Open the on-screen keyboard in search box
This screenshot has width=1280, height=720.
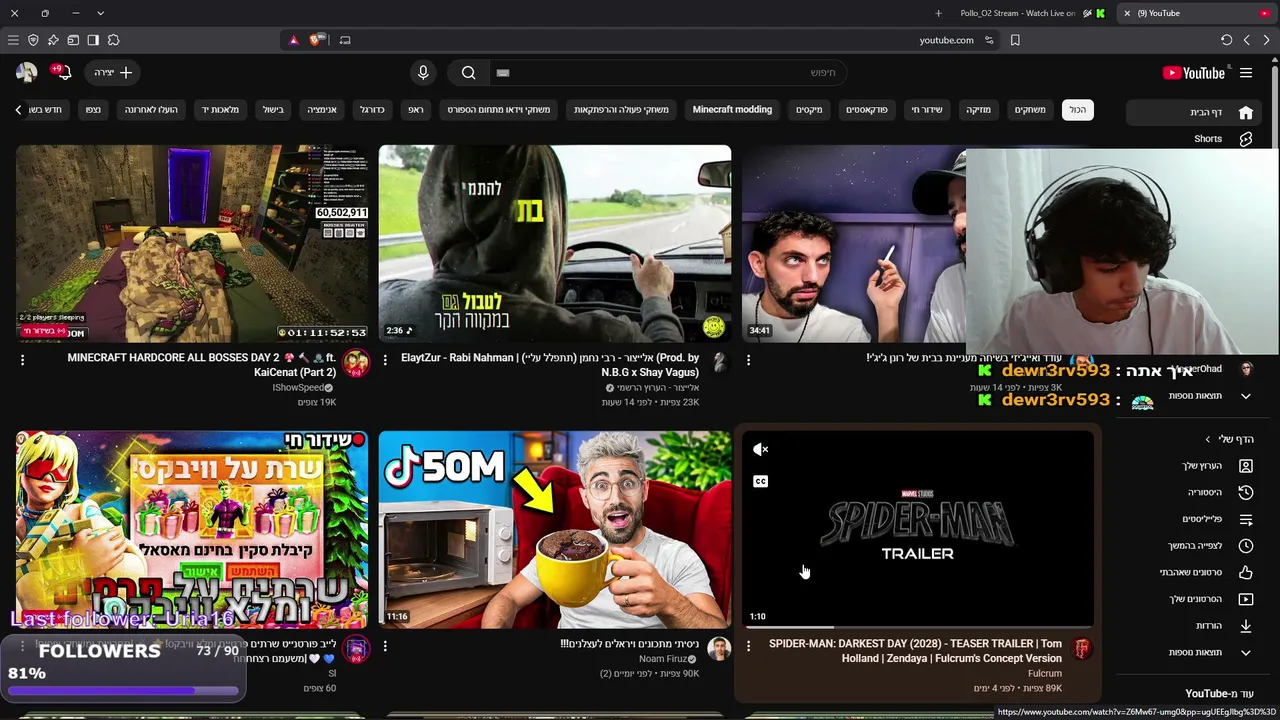(503, 73)
